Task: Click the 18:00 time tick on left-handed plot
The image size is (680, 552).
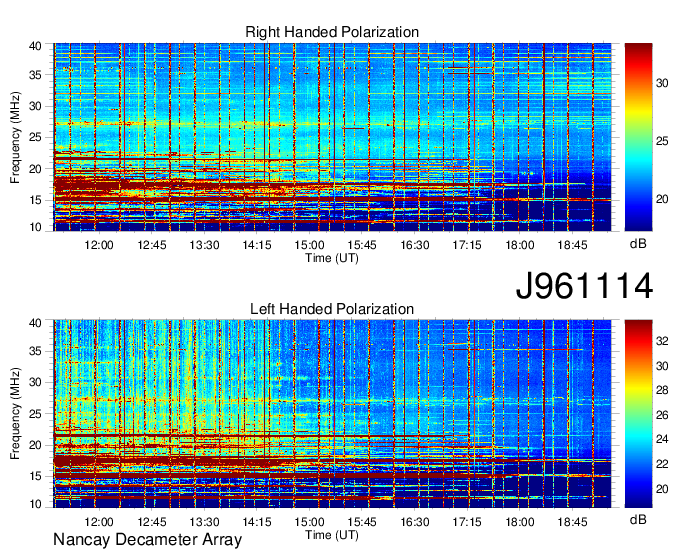Action: point(520,521)
